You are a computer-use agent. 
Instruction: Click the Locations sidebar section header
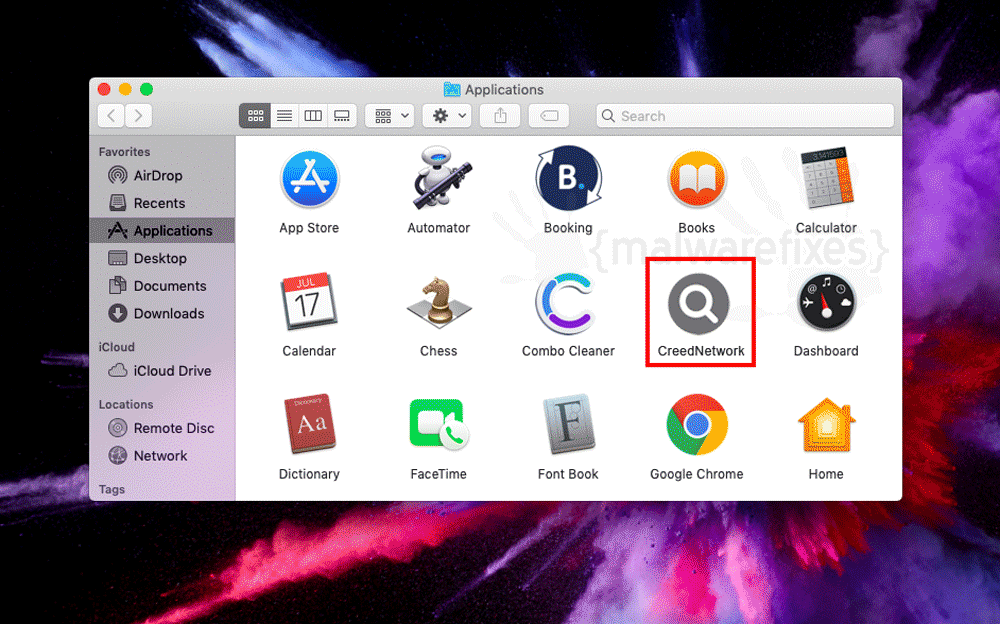pos(126,405)
